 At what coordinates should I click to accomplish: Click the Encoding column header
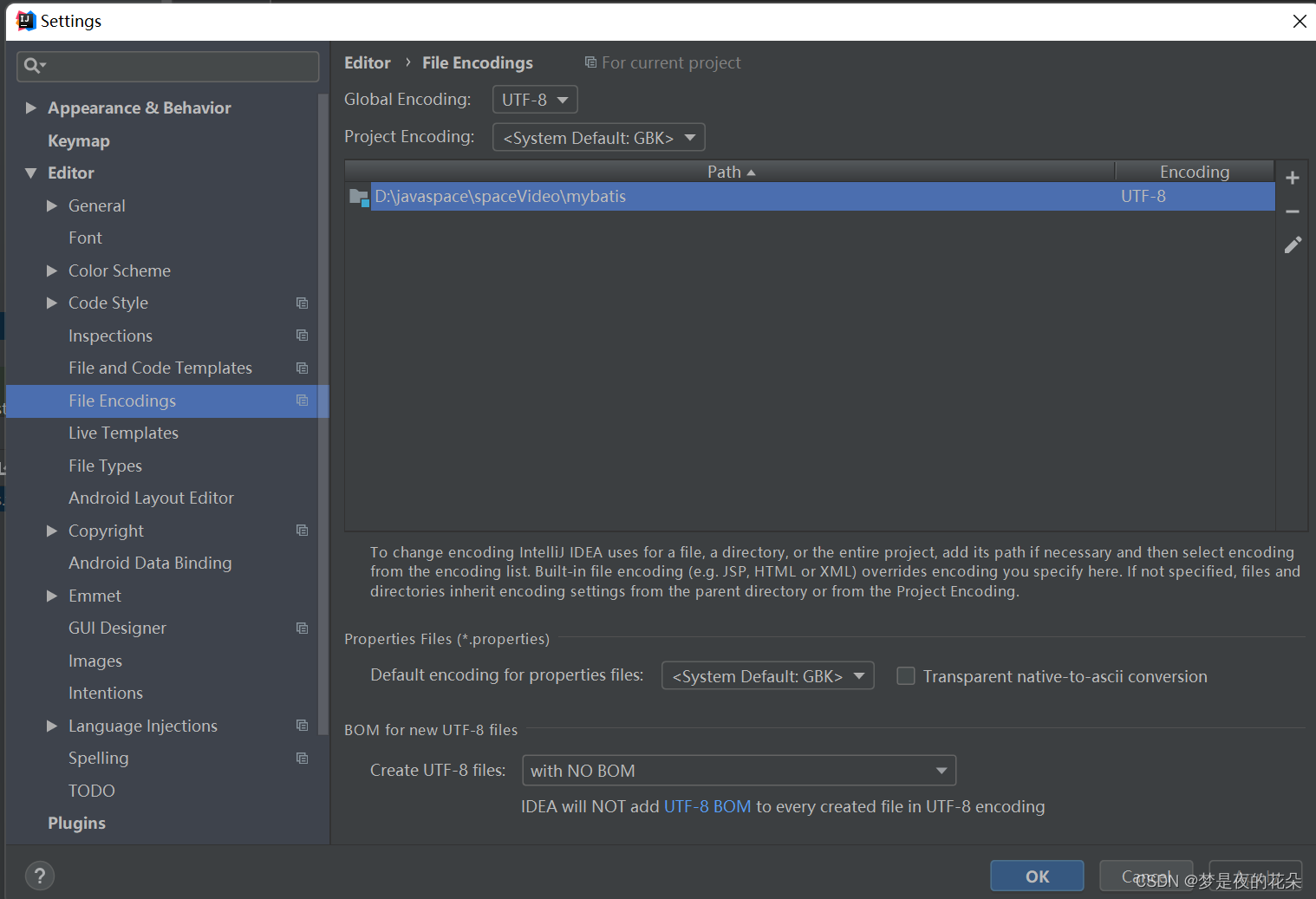click(1195, 172)
